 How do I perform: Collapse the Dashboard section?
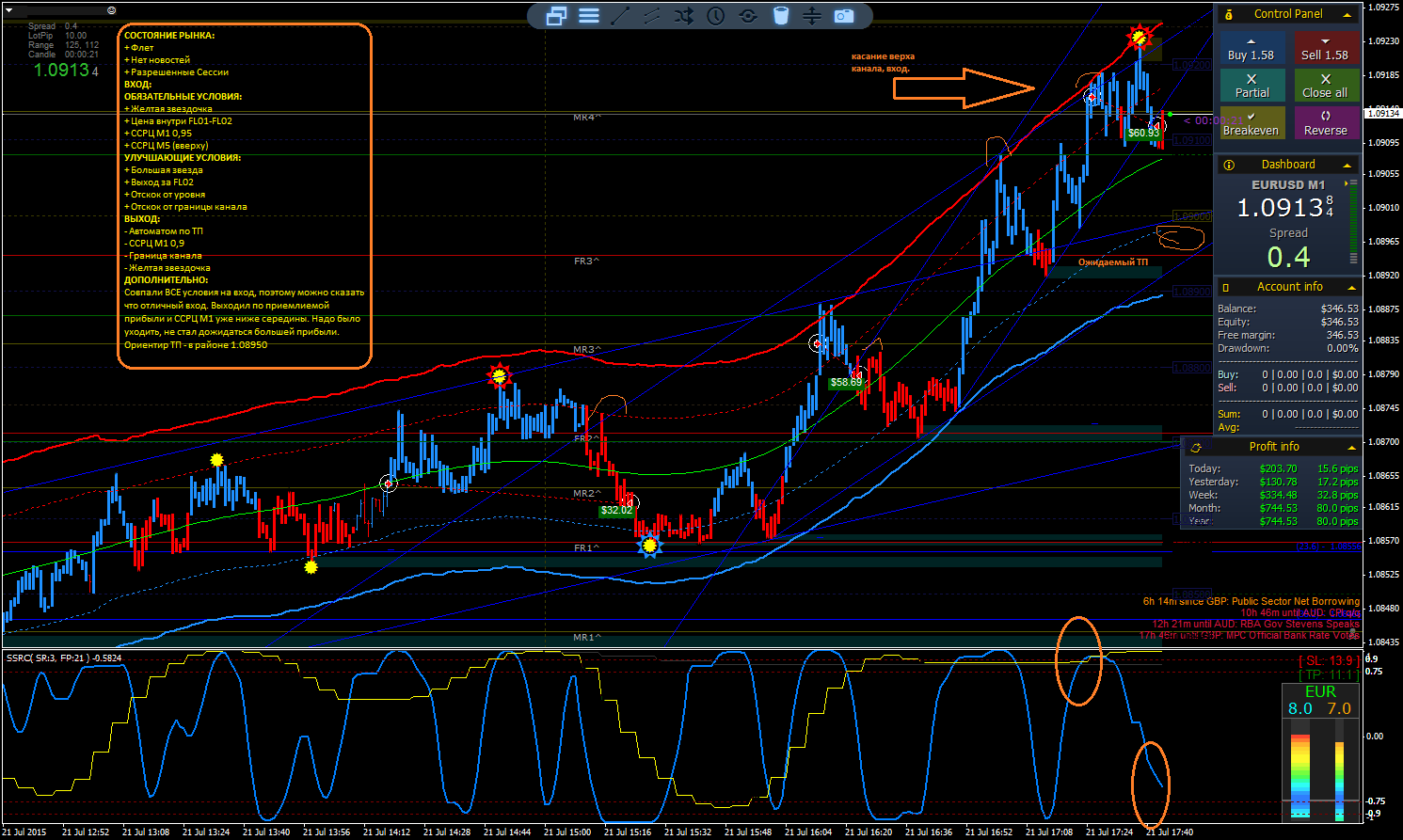(x=1347, y=166)
